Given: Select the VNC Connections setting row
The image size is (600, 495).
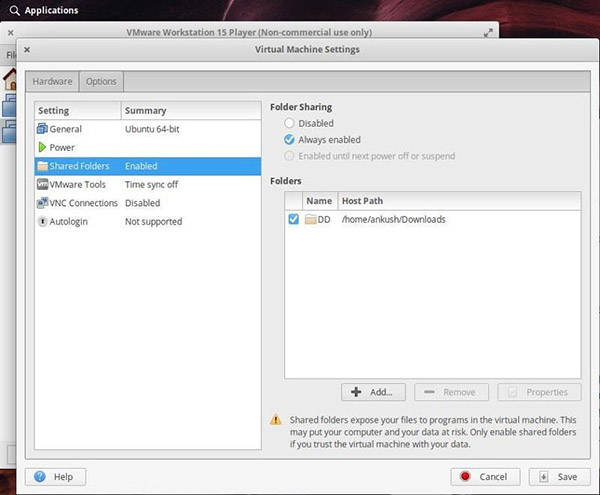Looking at the screenshot, I should (x=148, y=203).
